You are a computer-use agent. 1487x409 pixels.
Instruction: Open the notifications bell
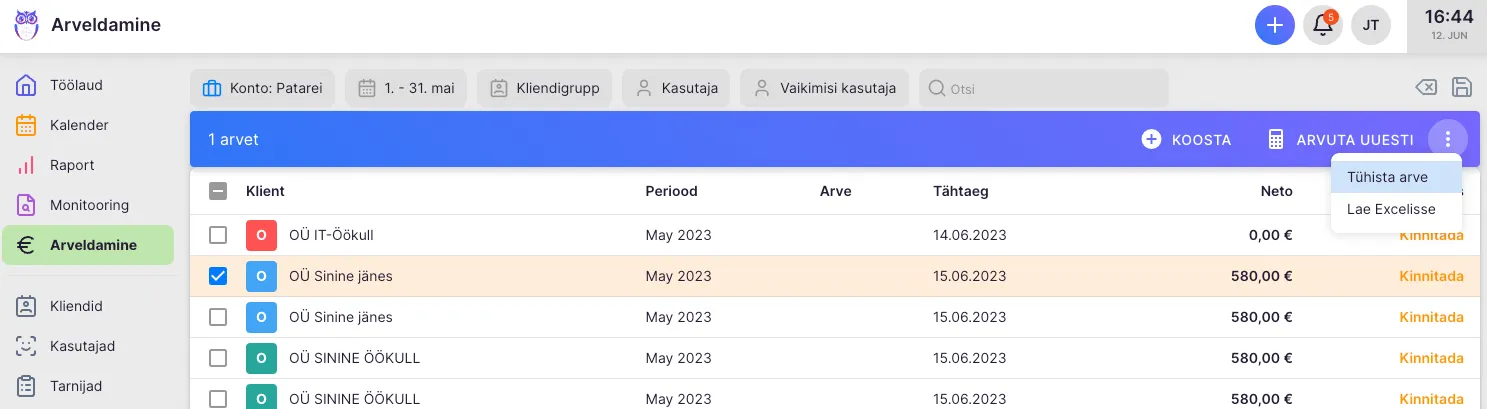[x=1323, y=25]
